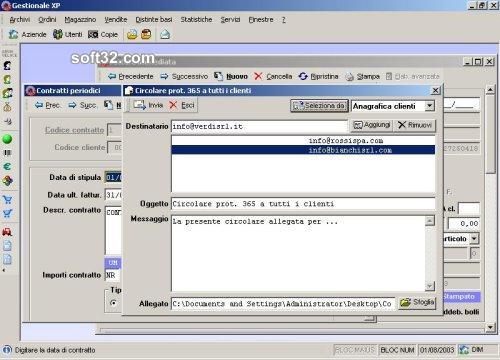Image resolution: width=500 pixels, height=360 pixels.
Task: Click the yellow mail icon in main toolbar
Action: (x=132, y=34)
